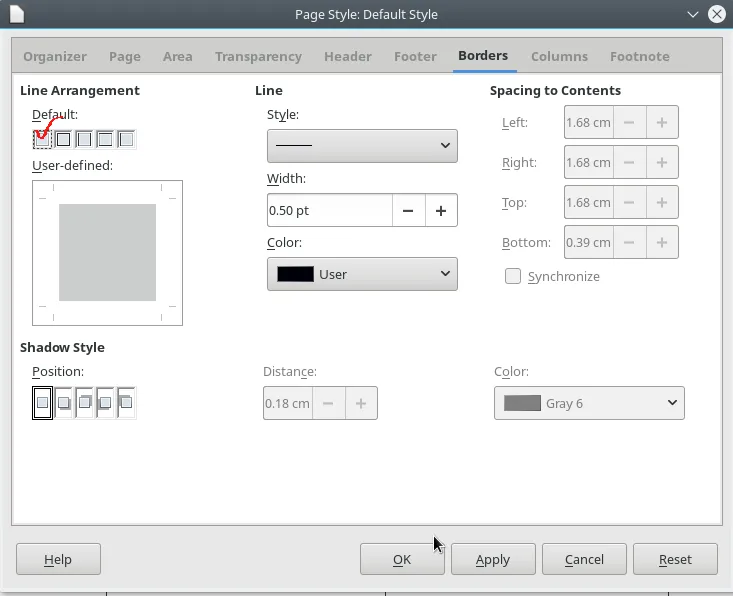This screenshot has height=596, width=733.
Task: Select shadow to top right position
Action: click(85, 402)
